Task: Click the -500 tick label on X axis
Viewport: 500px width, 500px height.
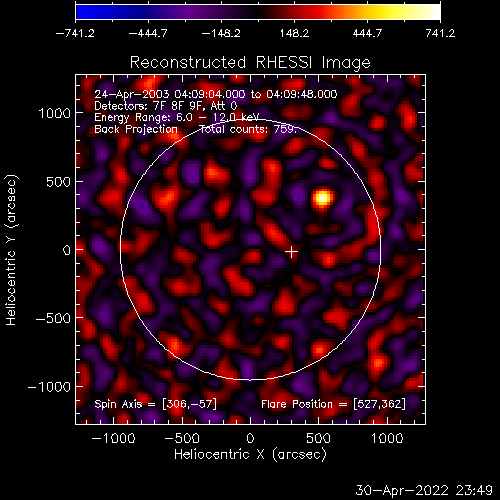Action: tap(182, 438)
